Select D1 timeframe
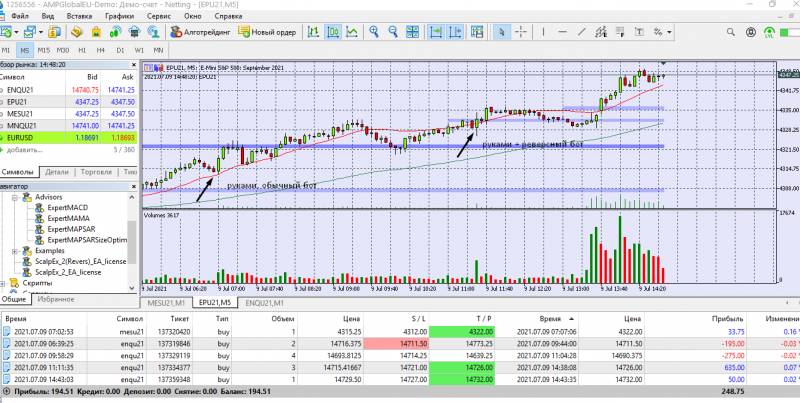The height and width of the screenshot is (403, 800). coord(120,51)
